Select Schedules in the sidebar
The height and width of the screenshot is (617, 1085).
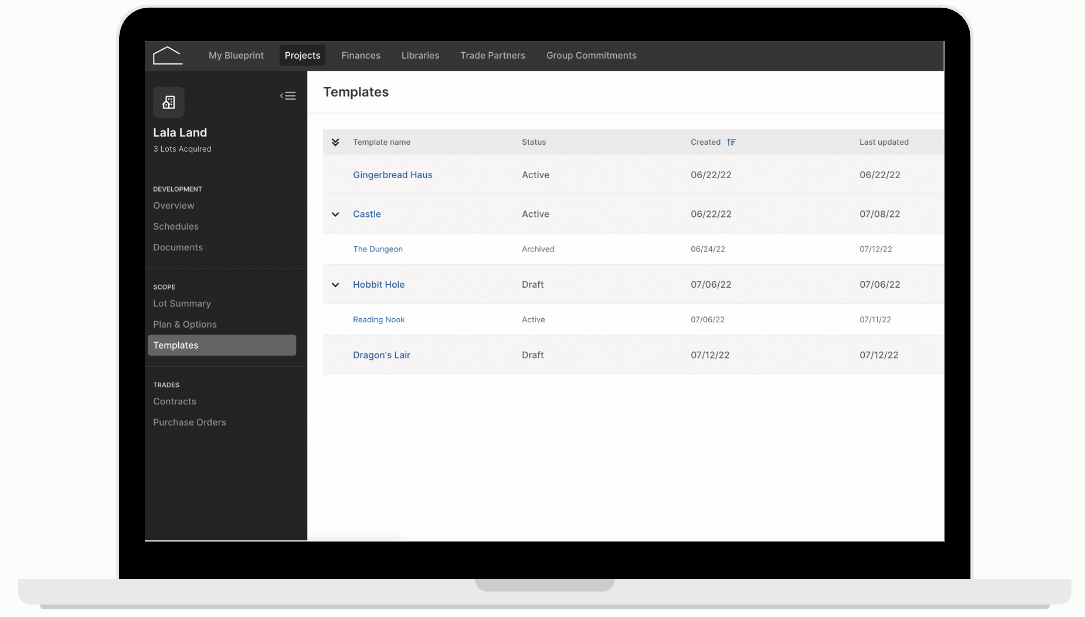click(176, 226)
